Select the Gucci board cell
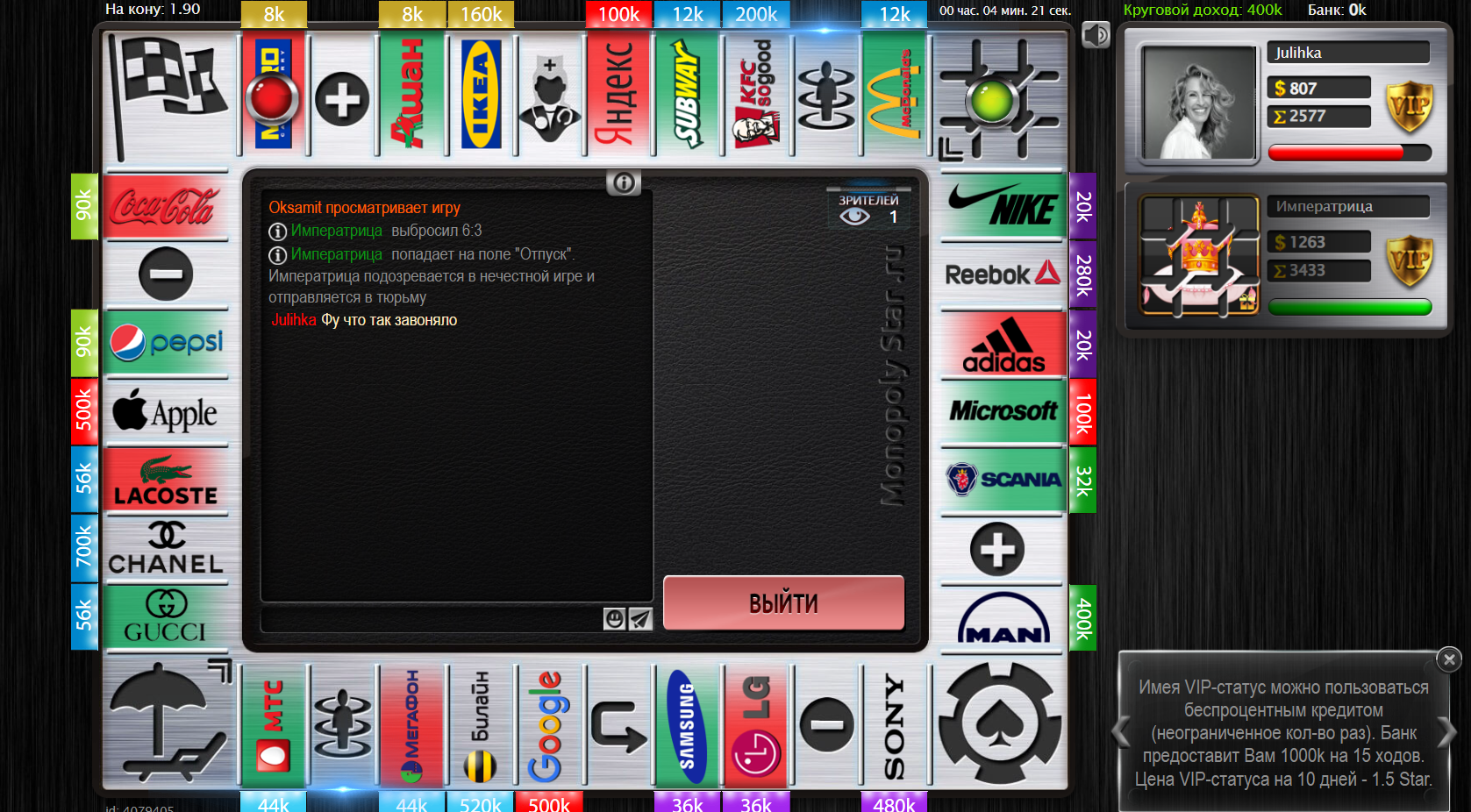The height and width of the screenshot is (812, 1471). (x=165, y=616)
